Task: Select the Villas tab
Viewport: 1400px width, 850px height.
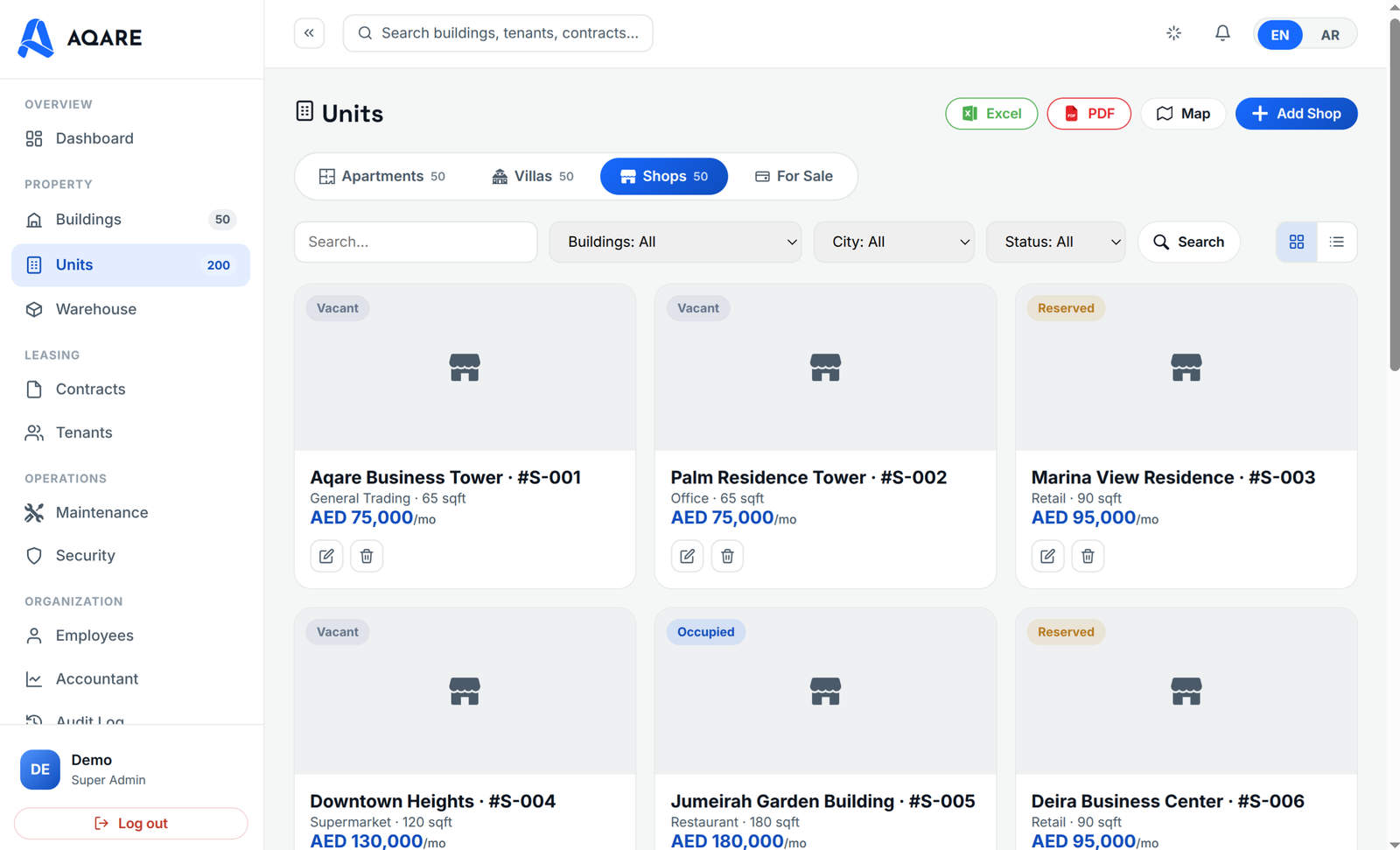Action: [533, 176]
